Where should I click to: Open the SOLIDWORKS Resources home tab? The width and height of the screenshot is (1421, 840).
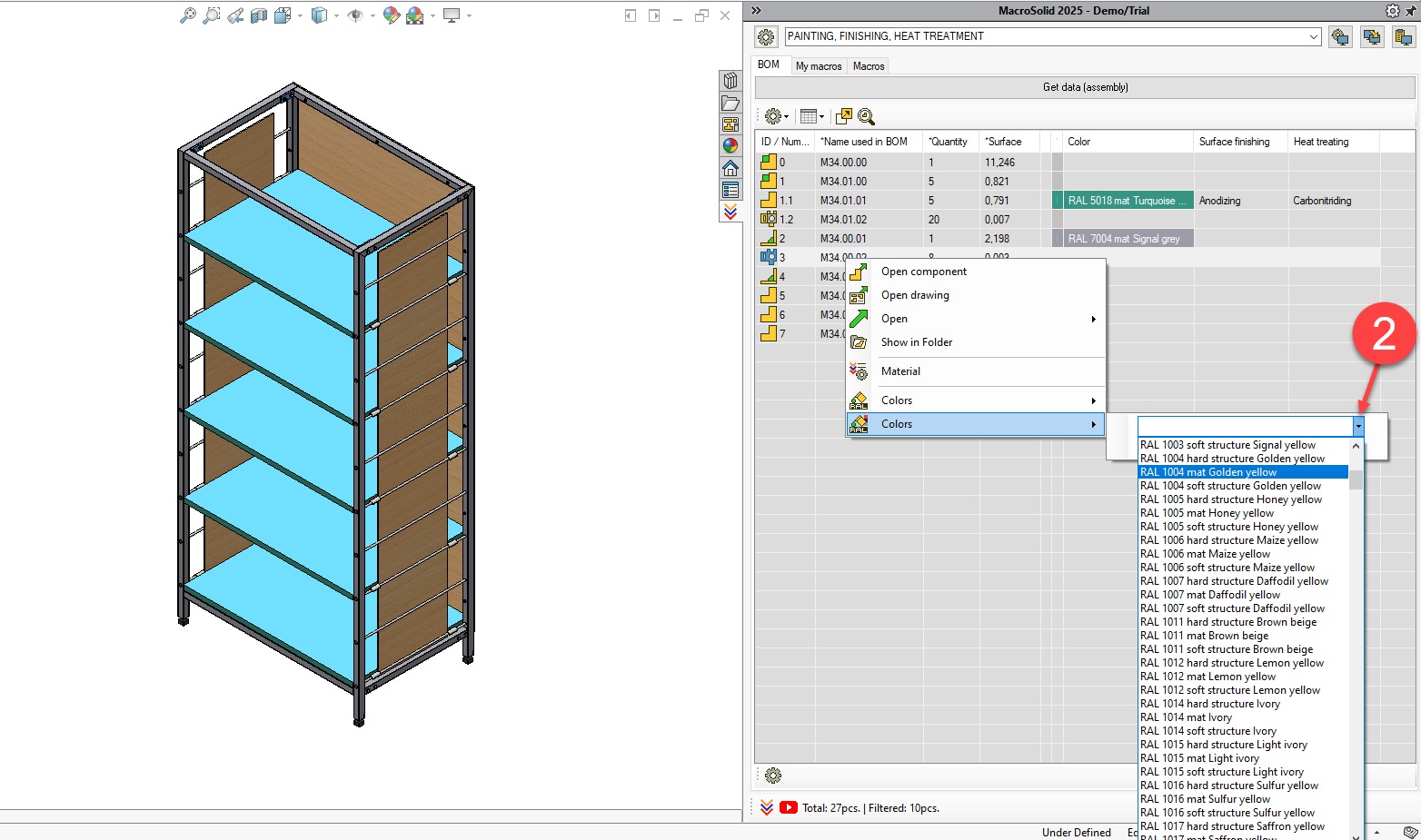[730, 168]
